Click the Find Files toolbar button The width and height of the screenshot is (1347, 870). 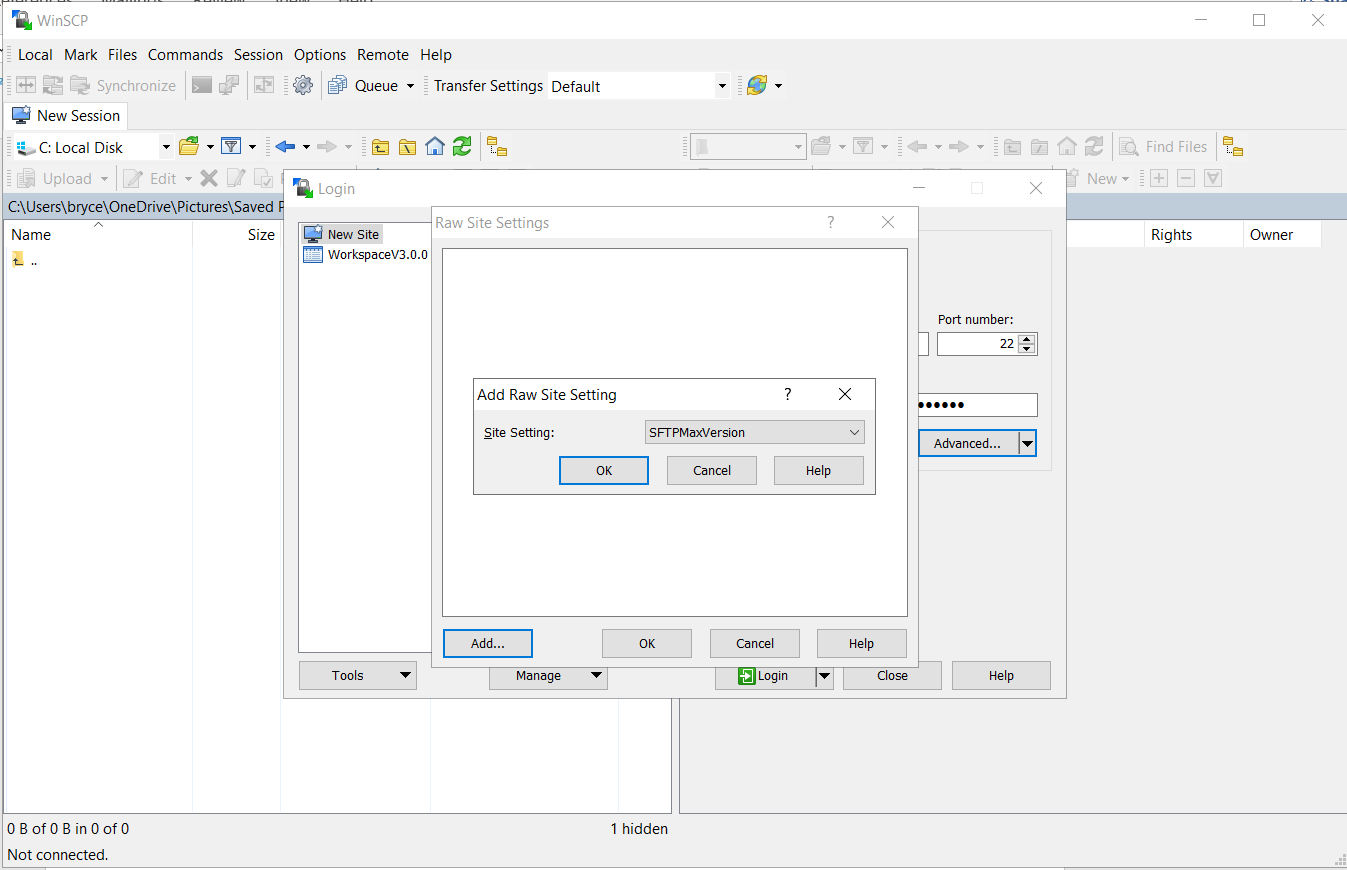point(1164,147)
